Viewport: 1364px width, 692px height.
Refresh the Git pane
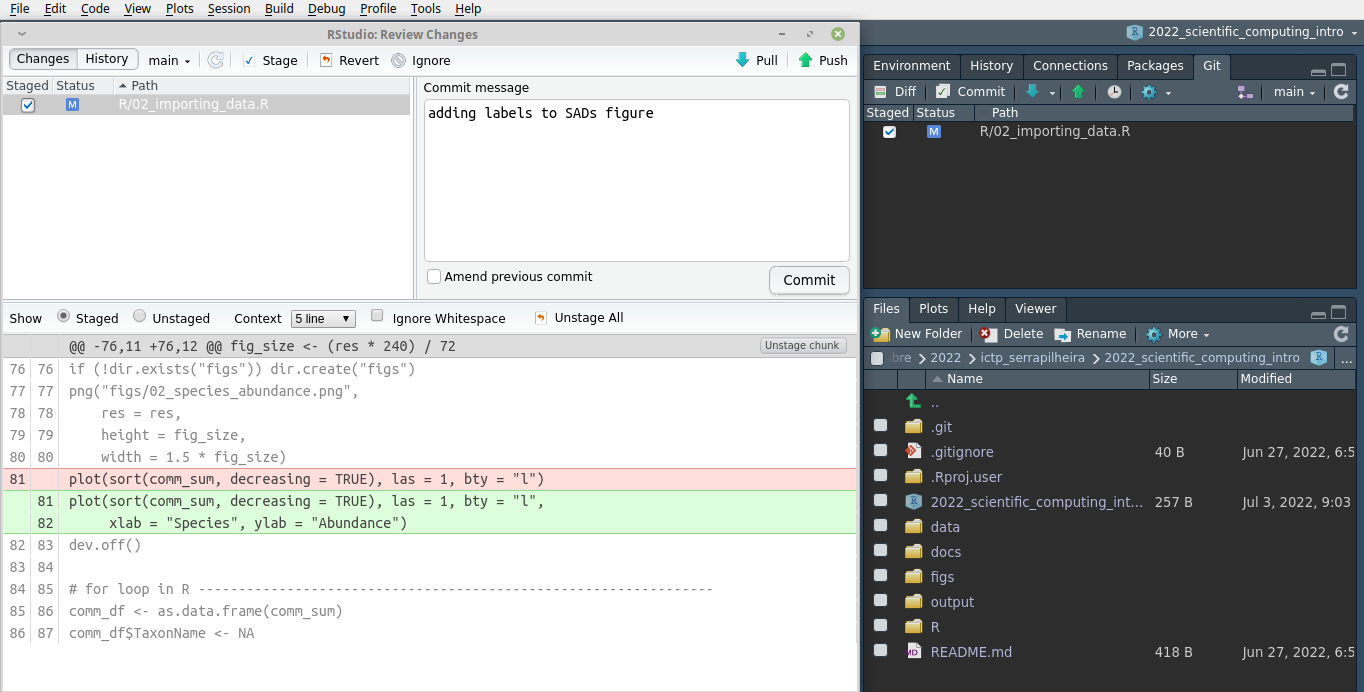1341,91
